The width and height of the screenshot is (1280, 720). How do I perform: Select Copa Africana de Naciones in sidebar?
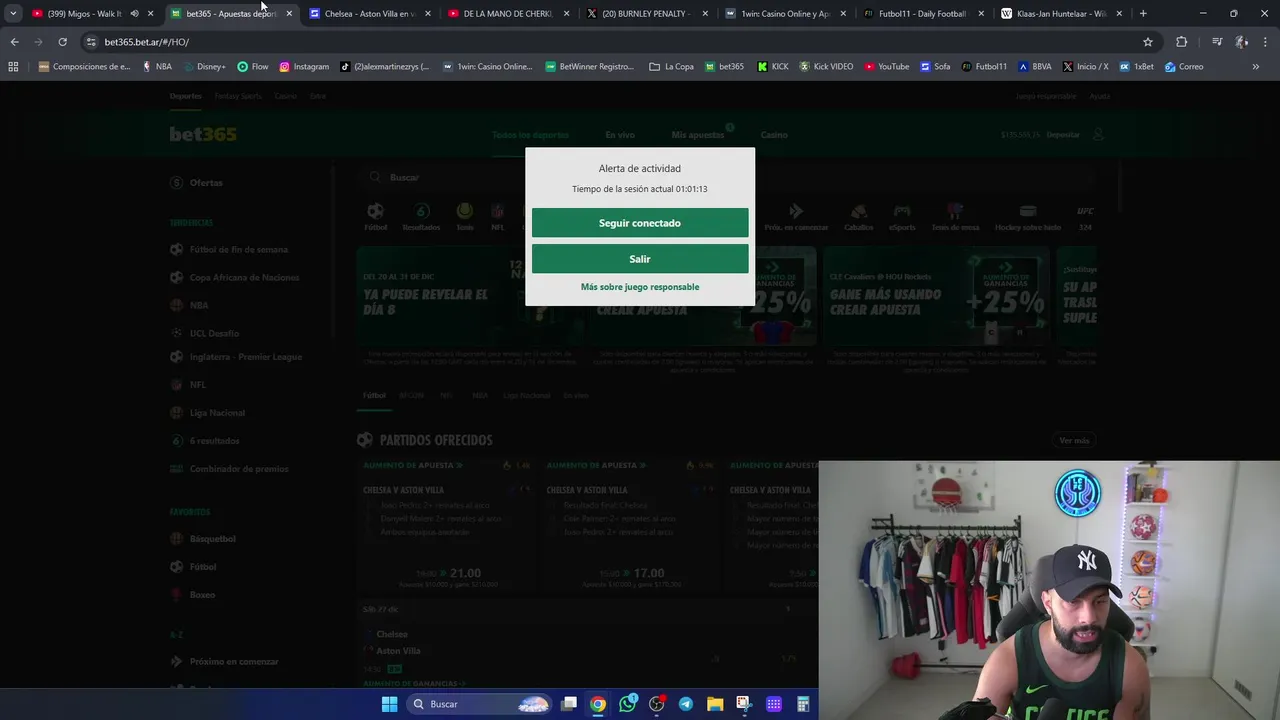[244, 277]
